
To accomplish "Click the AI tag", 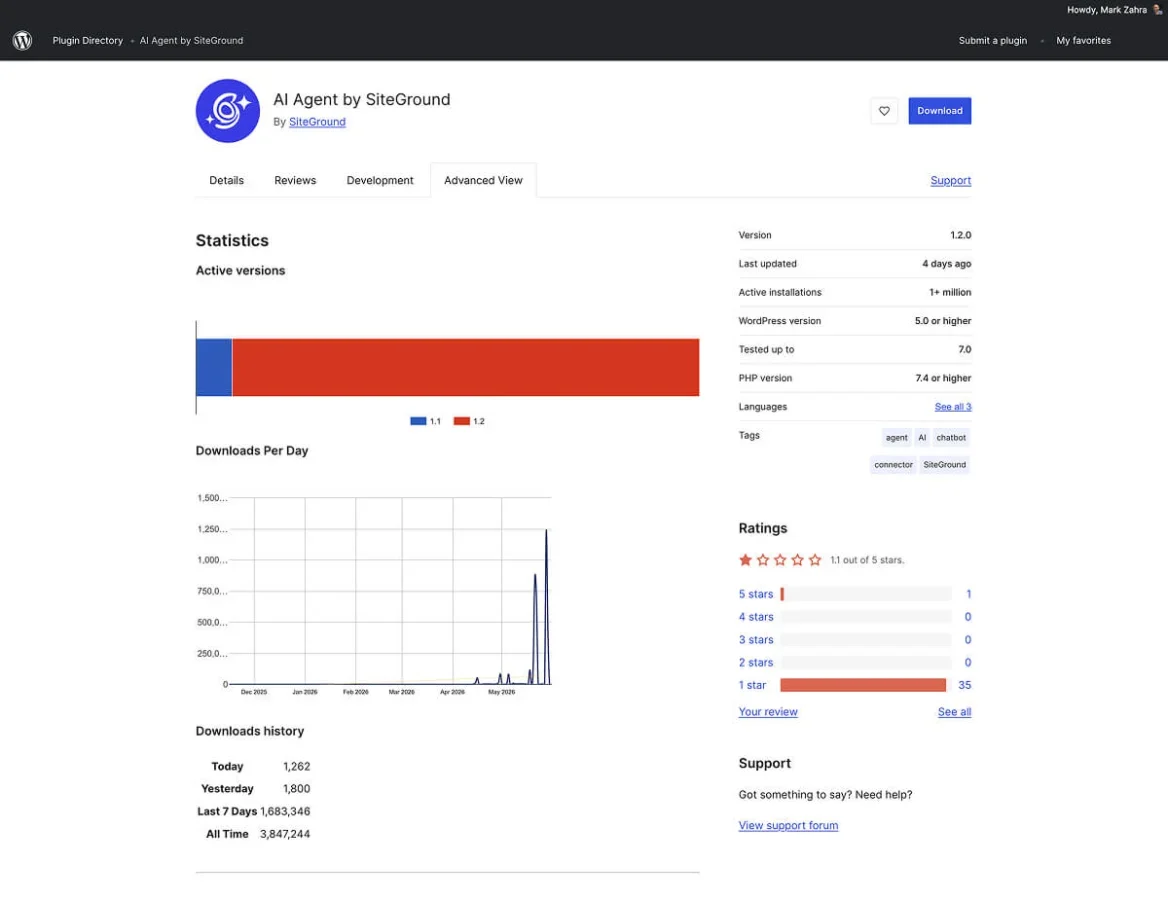I will [922, 438].
